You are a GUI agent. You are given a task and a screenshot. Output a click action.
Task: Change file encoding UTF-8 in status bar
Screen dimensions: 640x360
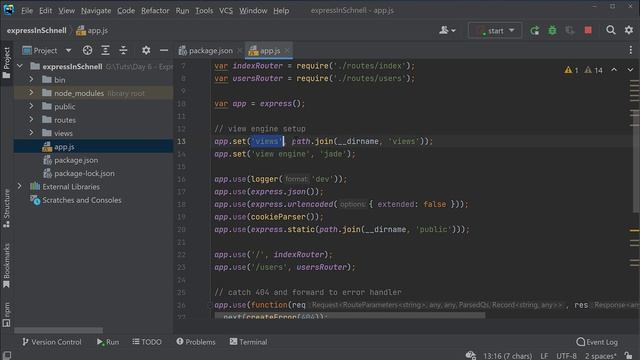point(567,356)
